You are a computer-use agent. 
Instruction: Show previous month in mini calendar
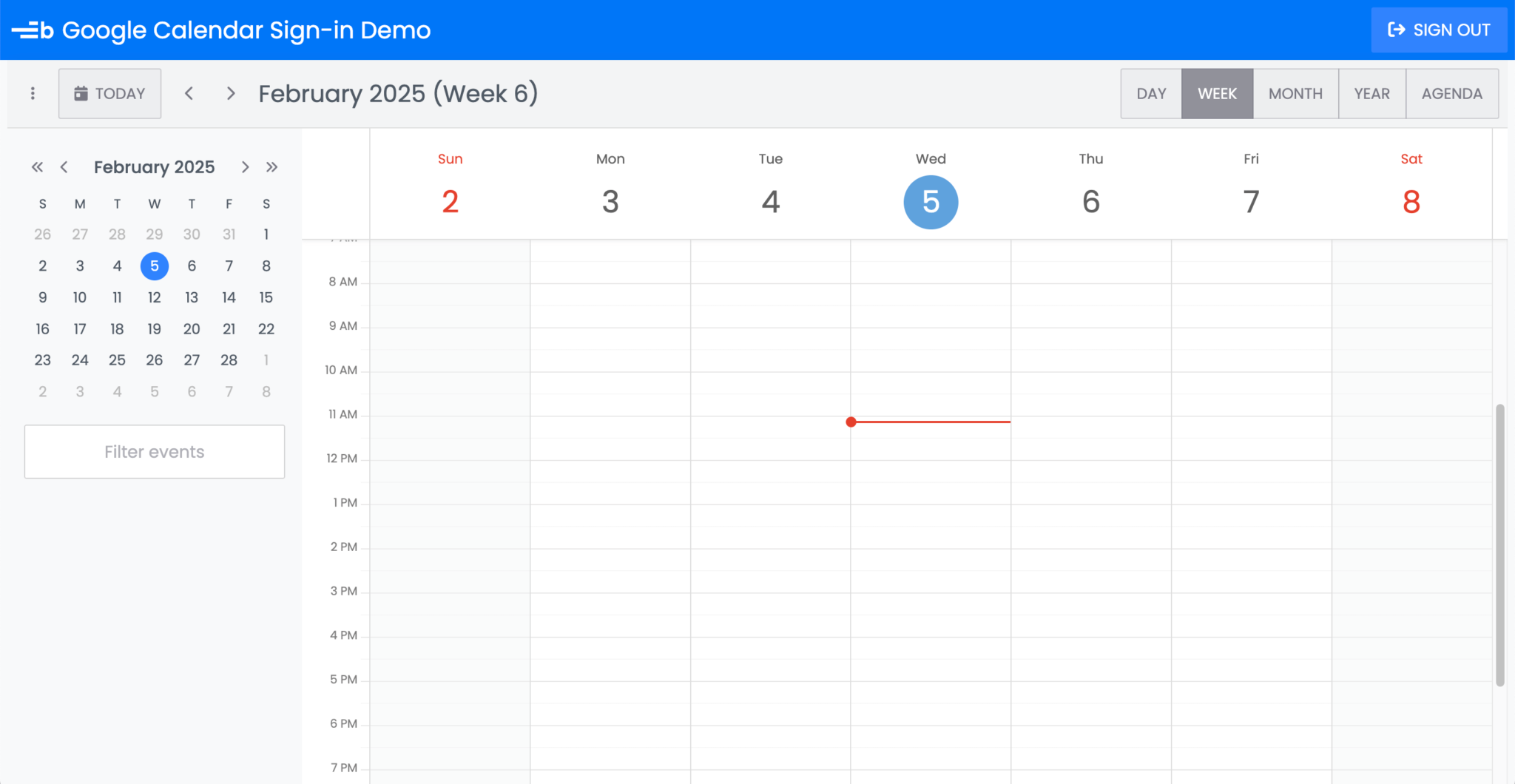click(x=64, y=167)
